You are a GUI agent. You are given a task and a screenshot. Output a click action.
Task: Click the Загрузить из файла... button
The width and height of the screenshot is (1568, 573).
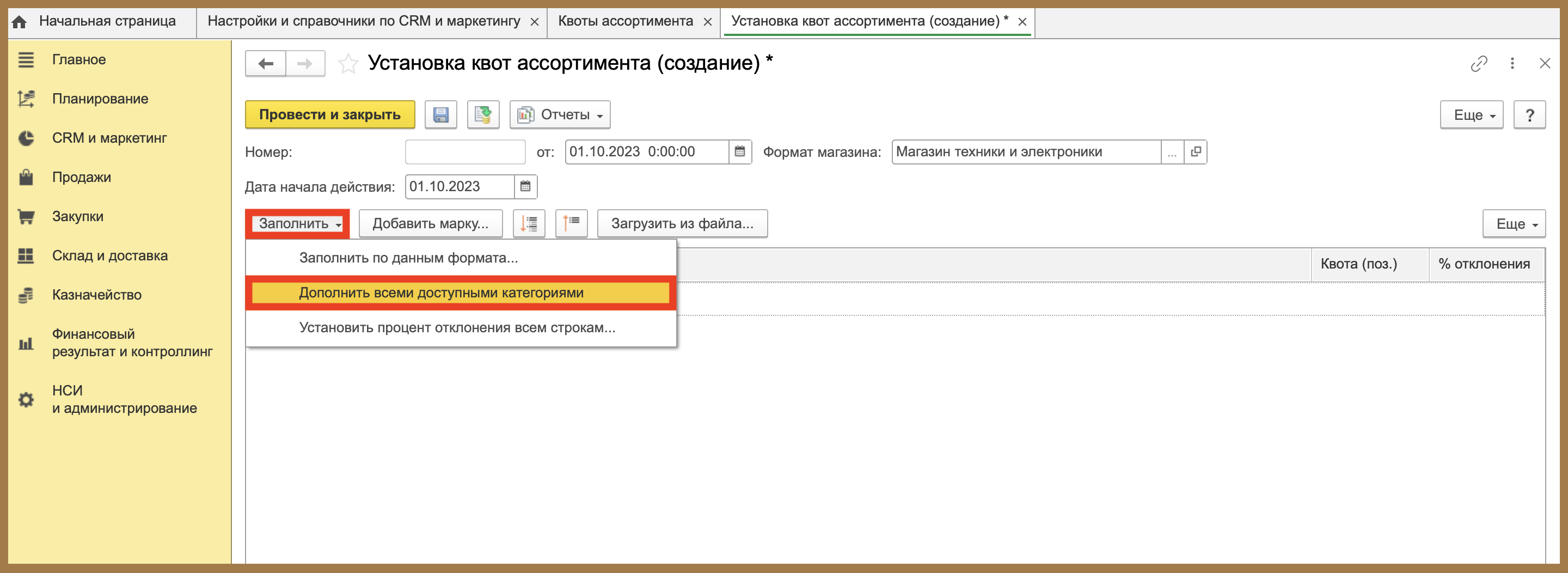[682, 223]
